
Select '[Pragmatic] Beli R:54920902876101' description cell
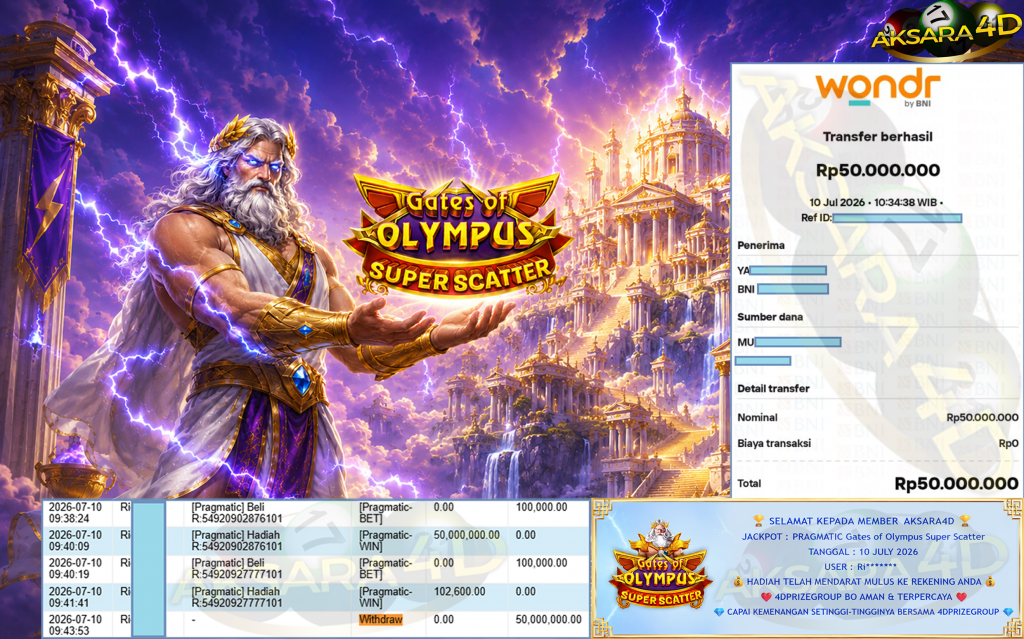tap(237, 512)
